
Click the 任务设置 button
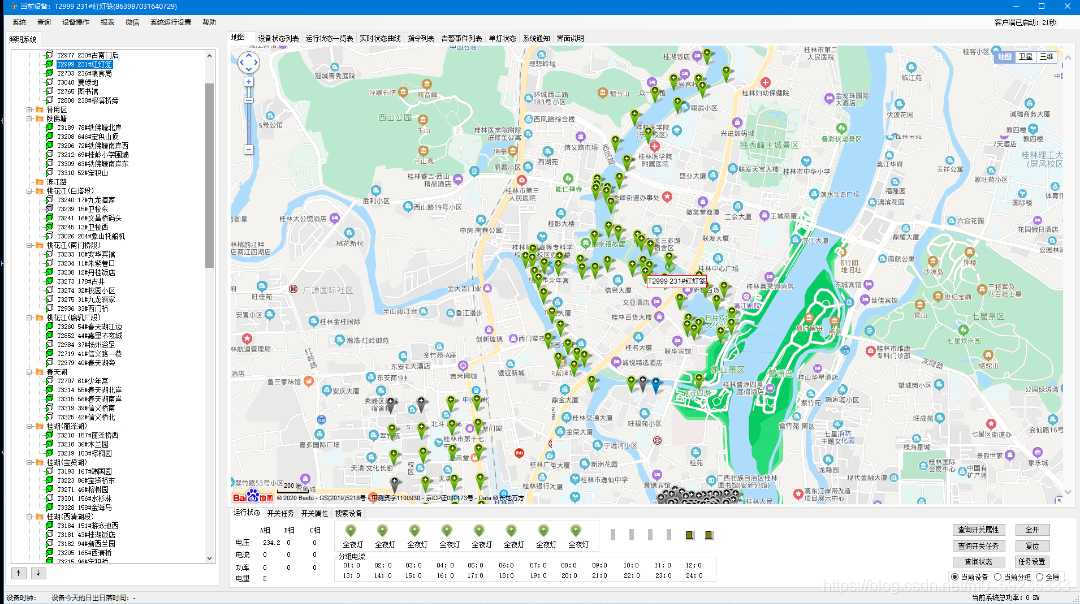[1031, 561]
